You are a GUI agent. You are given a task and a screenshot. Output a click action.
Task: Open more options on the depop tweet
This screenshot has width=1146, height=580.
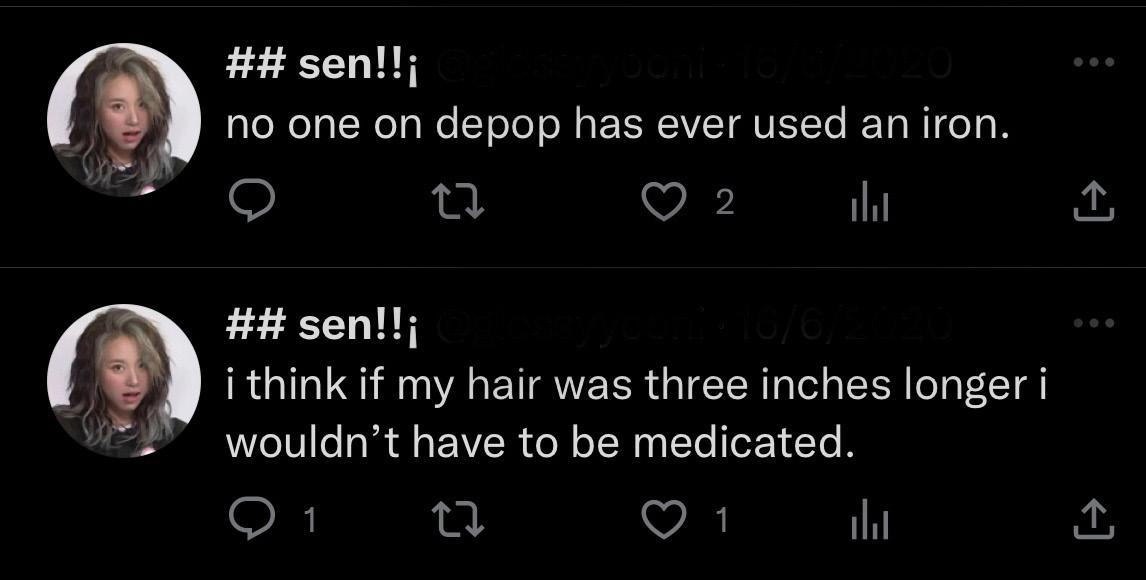click(x=1093, y=63)
